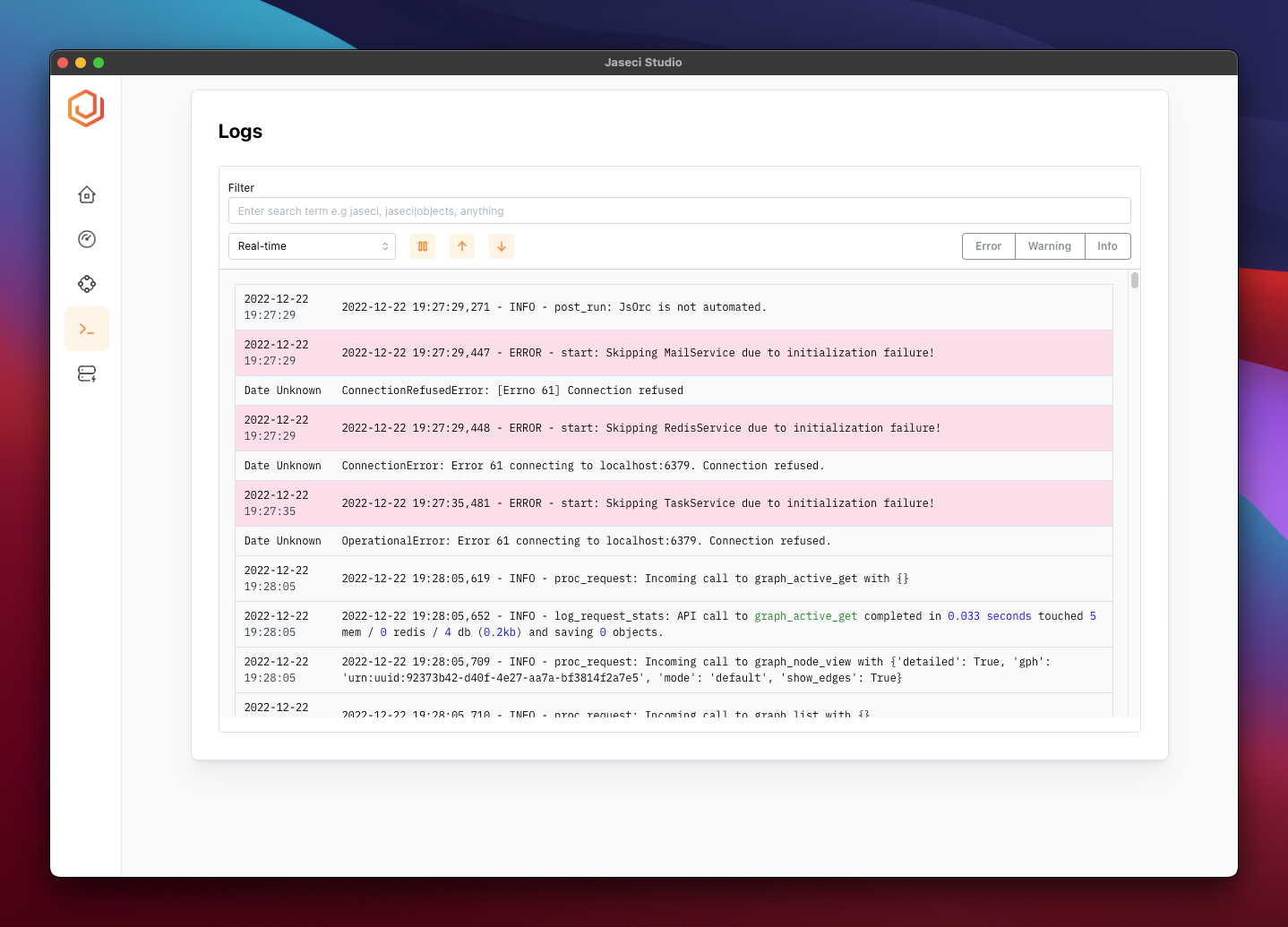
Task: Pause the real-time log stream
Action: tap(422, 246)
